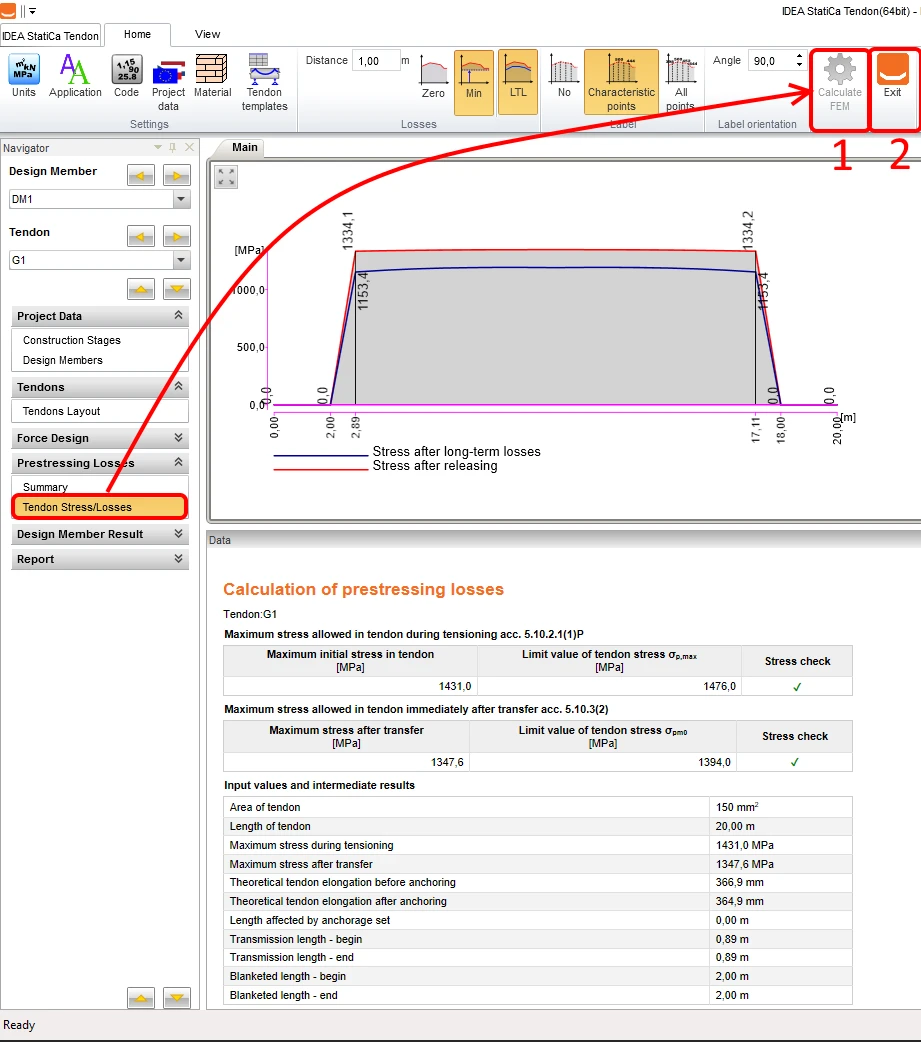The height and width of the screenshot is (1042, 921).
Task: Enable Zero losses display
Action: 433,77
